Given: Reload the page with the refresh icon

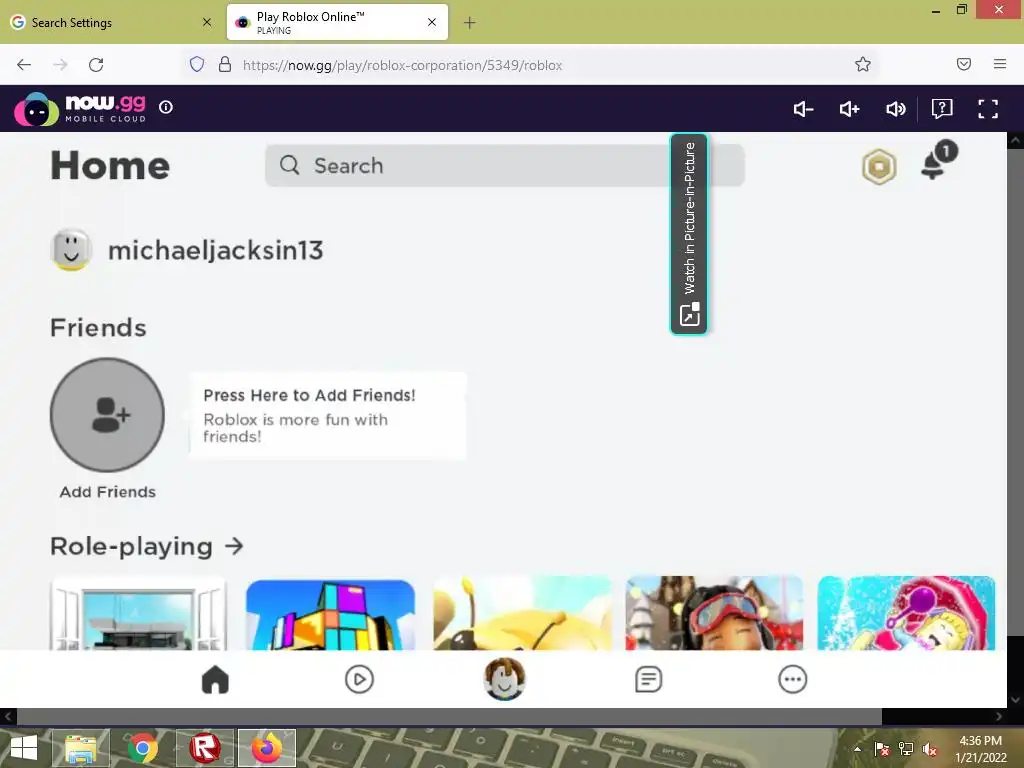Looking at the screenshot, I should coord(96,65).
